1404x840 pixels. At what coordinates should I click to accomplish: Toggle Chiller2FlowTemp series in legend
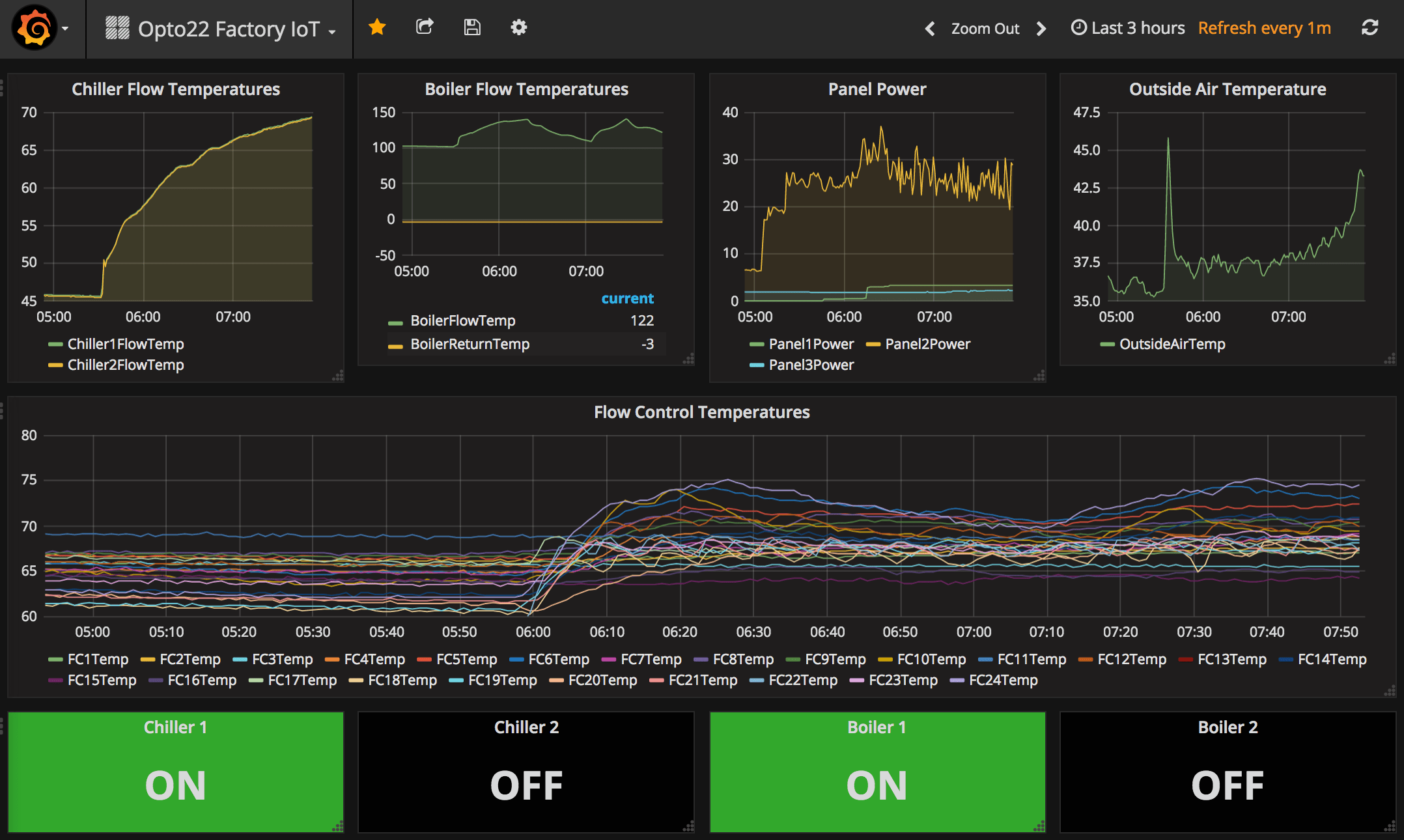125,365
